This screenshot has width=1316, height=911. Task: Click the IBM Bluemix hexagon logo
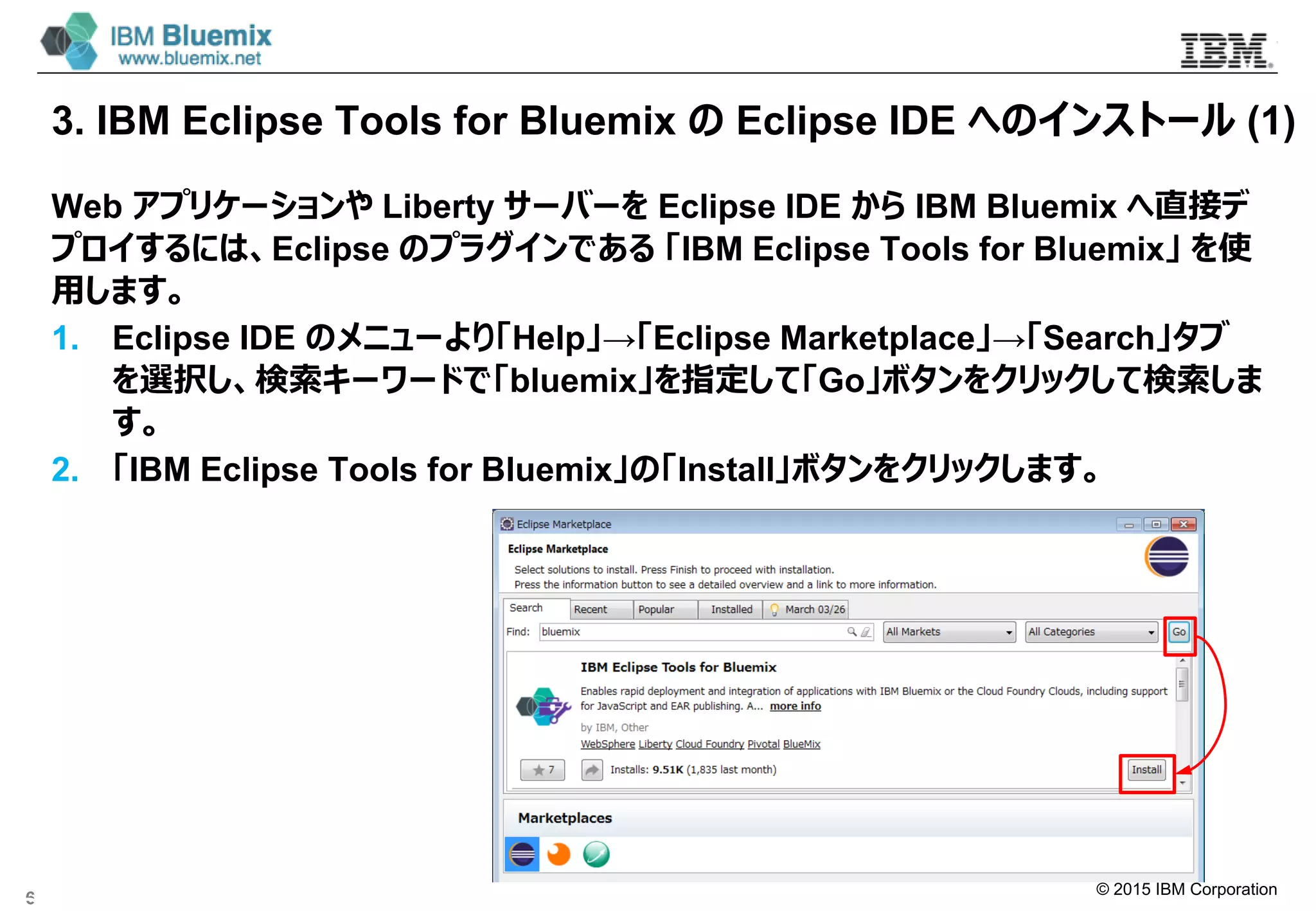[x=69, y=40]
